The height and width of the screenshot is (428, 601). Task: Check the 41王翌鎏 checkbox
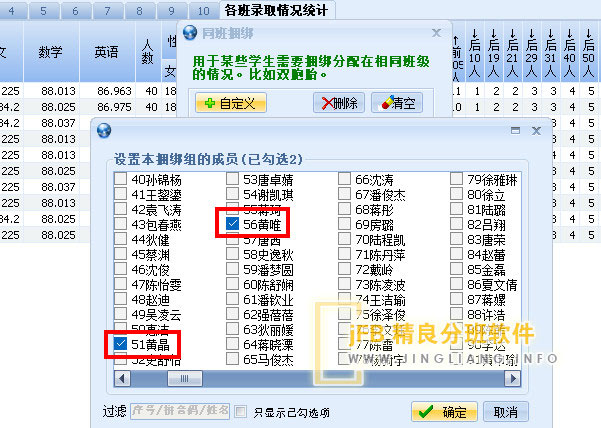click(x=120, y=194)
